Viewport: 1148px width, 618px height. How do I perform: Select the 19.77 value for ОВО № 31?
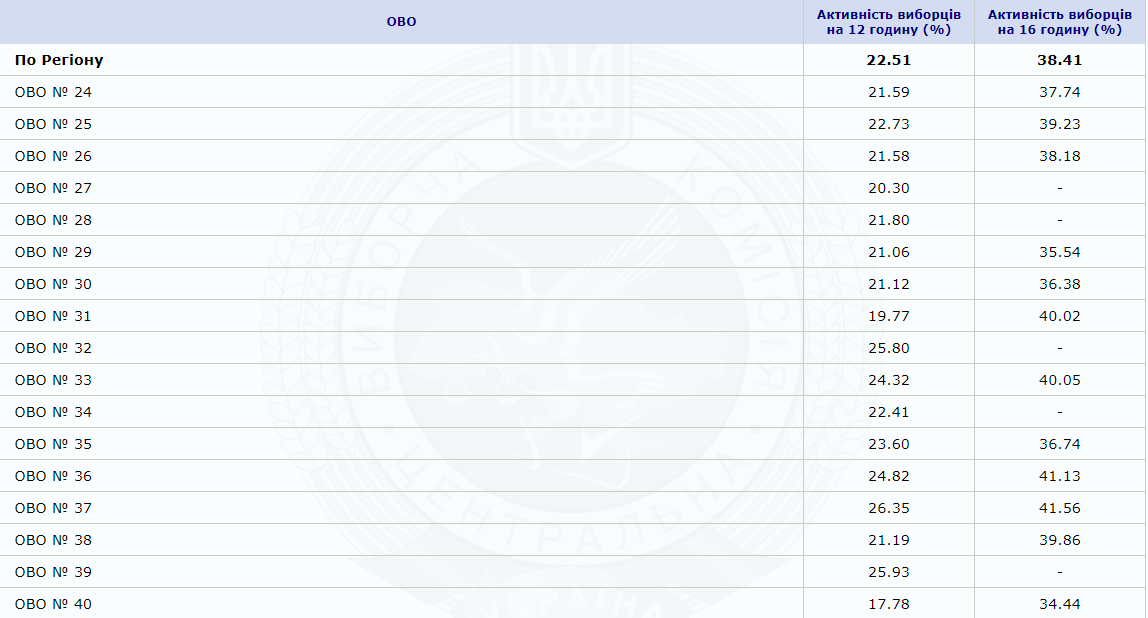pyautogui.click(x=889, y=316)
